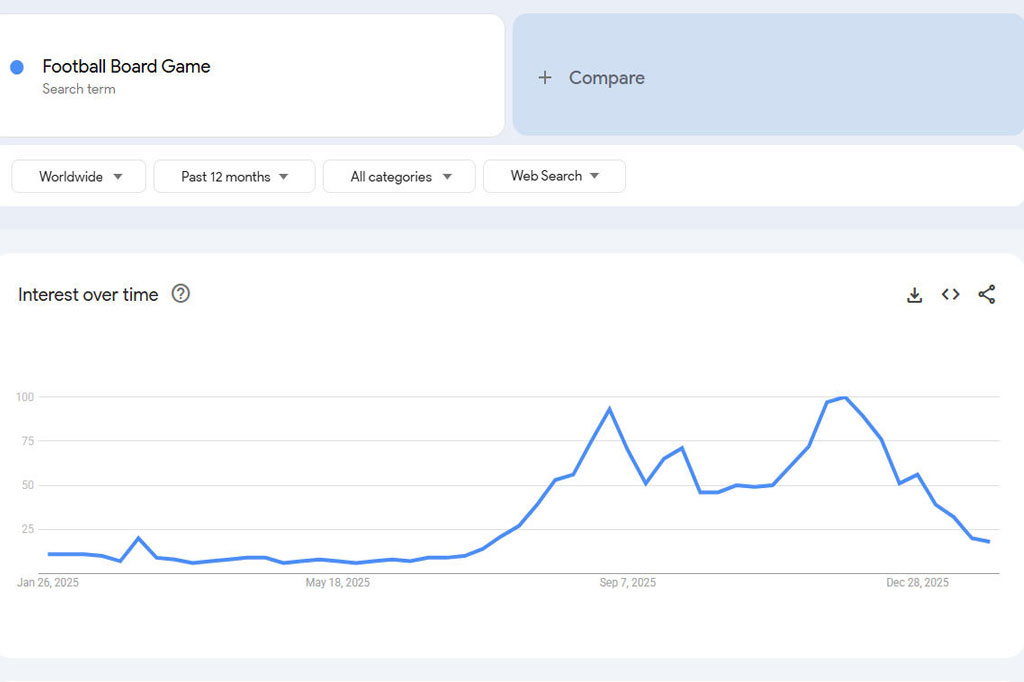The image size is (1024, 682).
Task: Change search type via Web Search dropdown
Action: tap(554, 176)
